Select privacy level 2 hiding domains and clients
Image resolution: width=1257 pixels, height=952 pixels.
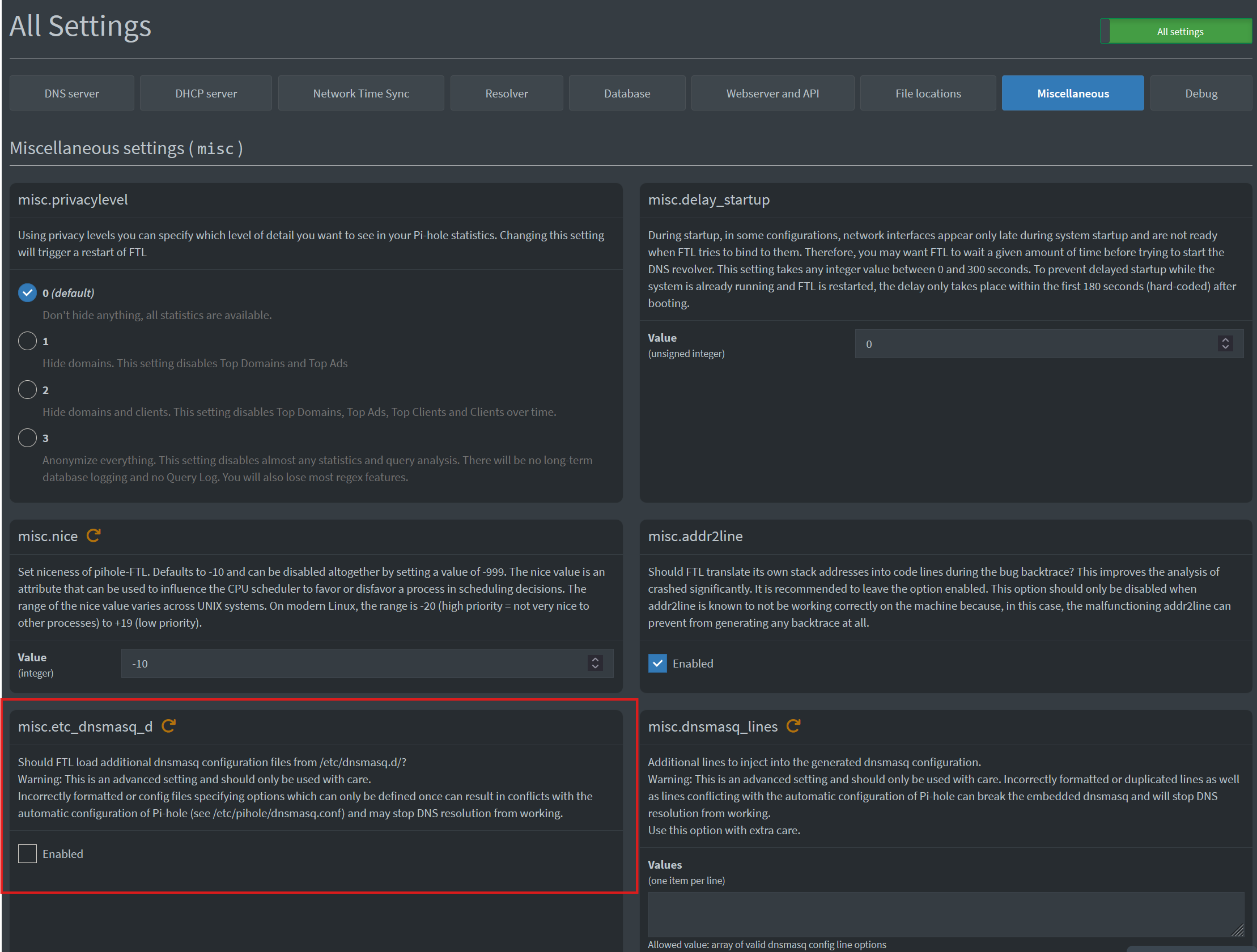[27, 389]
